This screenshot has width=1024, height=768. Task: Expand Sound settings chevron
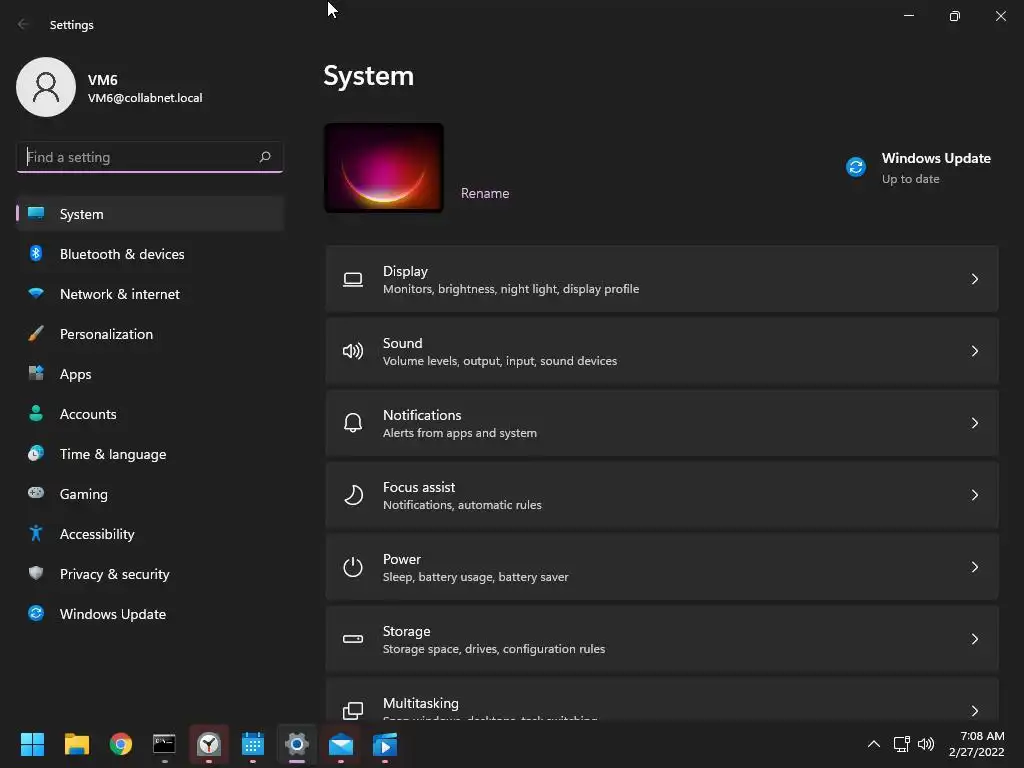pyautogui.click(x=974, y=351)
